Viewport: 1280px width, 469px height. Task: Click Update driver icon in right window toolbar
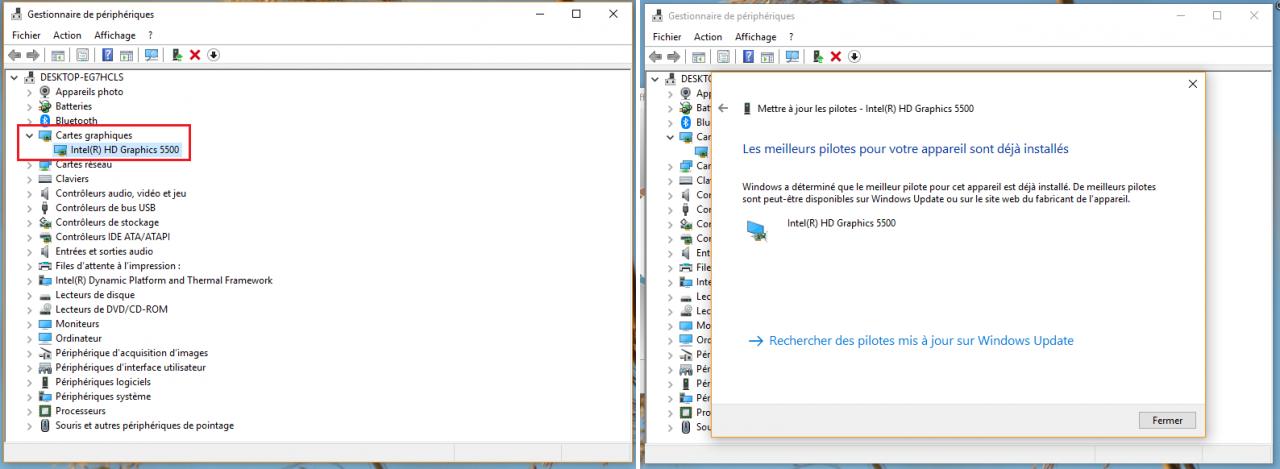[x=817, y=56]
